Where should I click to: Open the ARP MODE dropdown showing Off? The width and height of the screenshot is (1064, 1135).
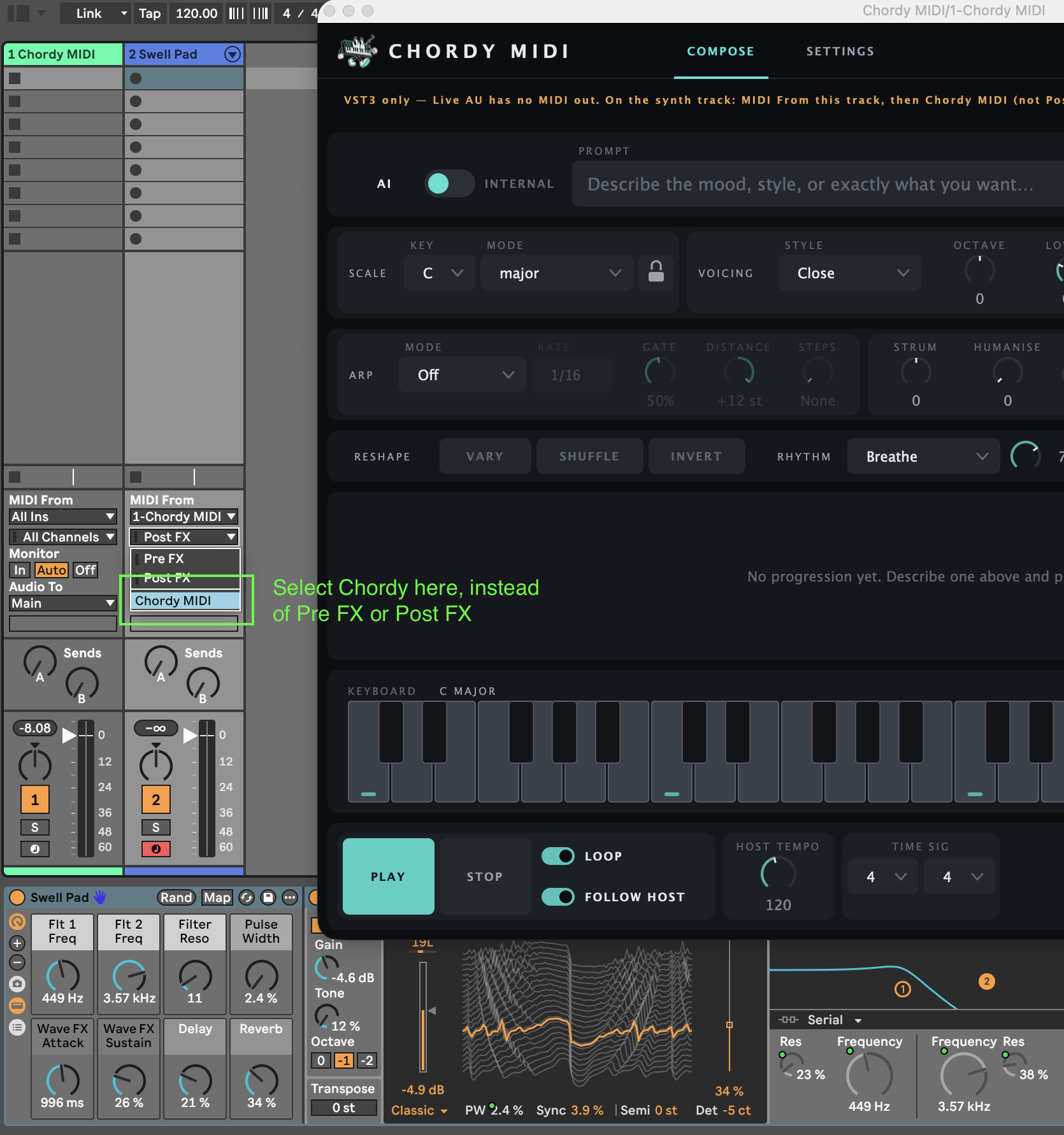click(463, 375)
